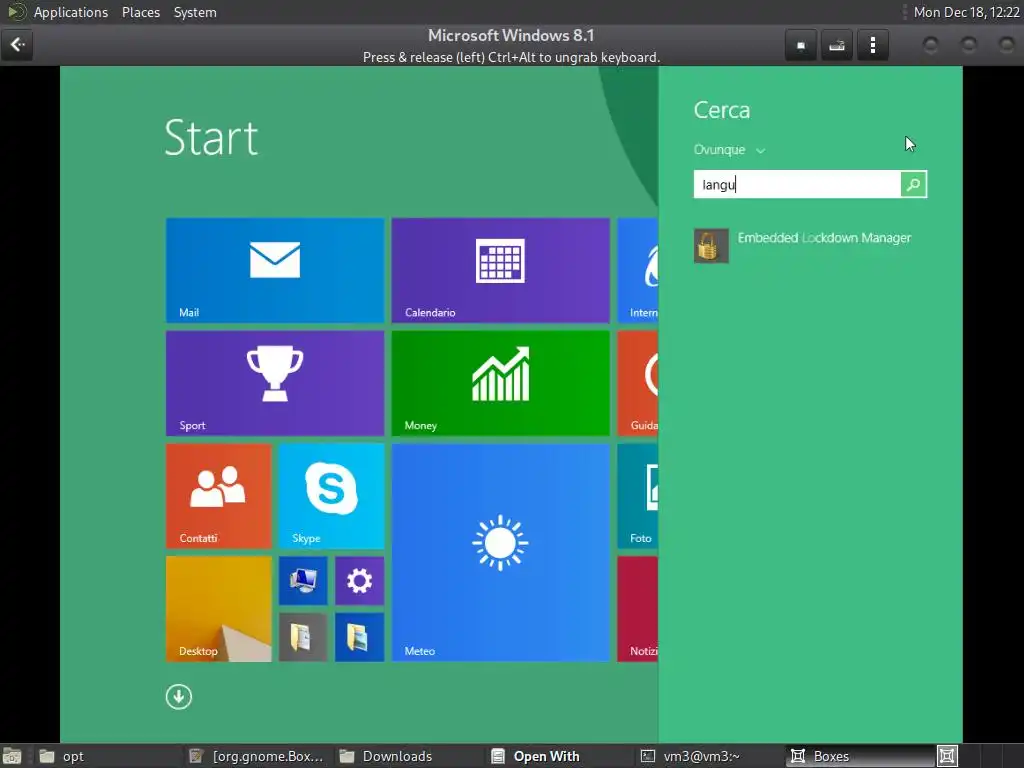The width and height of the screenshot is (1024, 768).
Task: Open Embedded Lockdown Manager search result
Action: tap(804, 246)
